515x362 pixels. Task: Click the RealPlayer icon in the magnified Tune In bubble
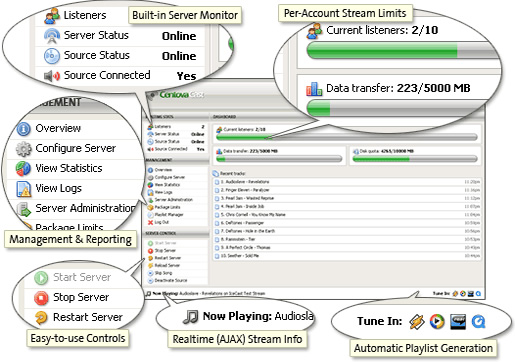pos(458,322)
